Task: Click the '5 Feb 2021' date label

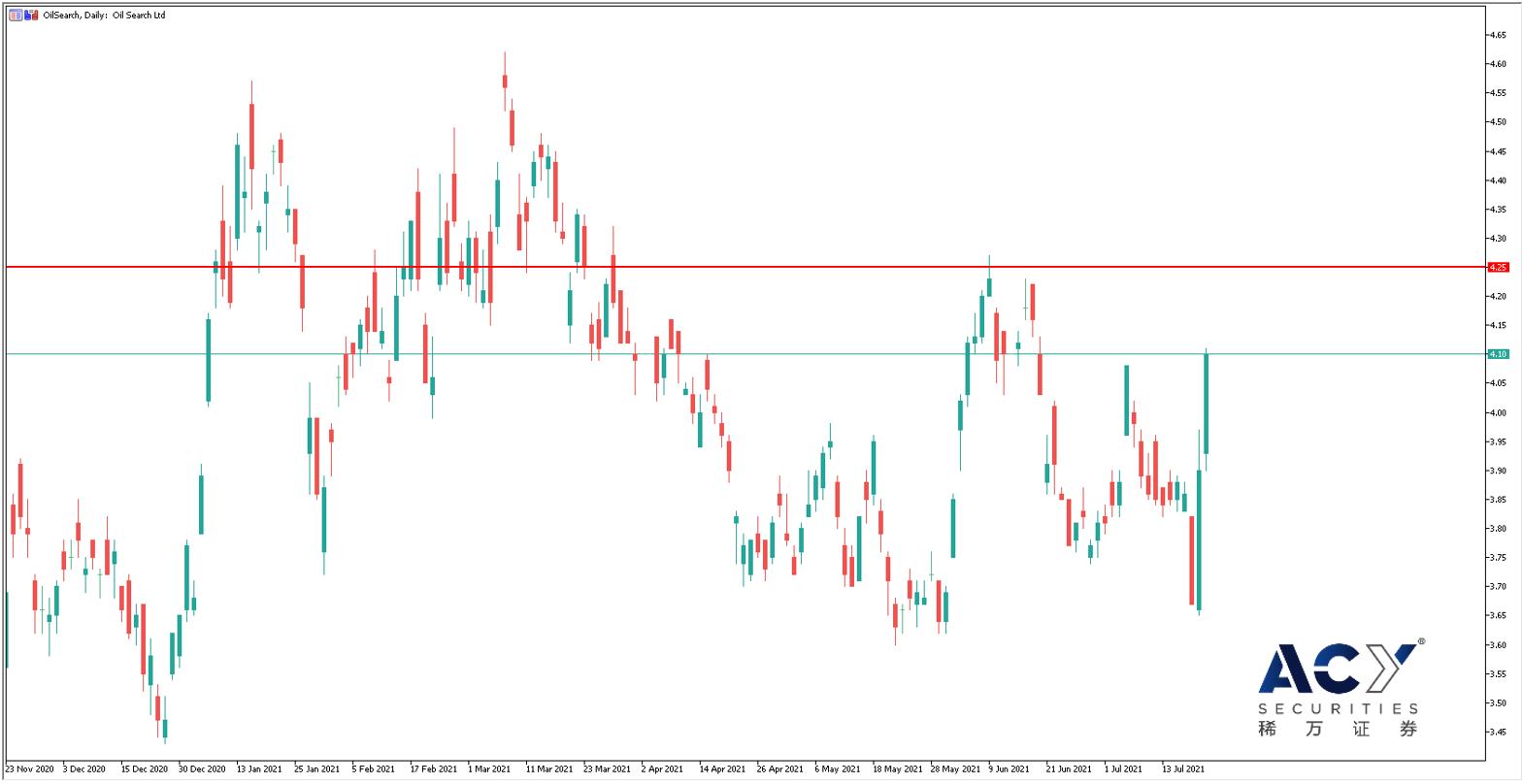Action: point(374,769)
